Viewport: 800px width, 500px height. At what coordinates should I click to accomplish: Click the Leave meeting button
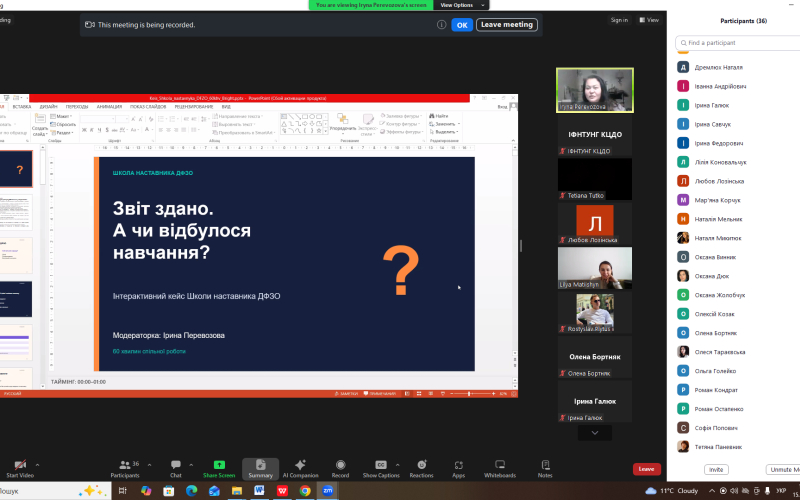tap(507, 24)
